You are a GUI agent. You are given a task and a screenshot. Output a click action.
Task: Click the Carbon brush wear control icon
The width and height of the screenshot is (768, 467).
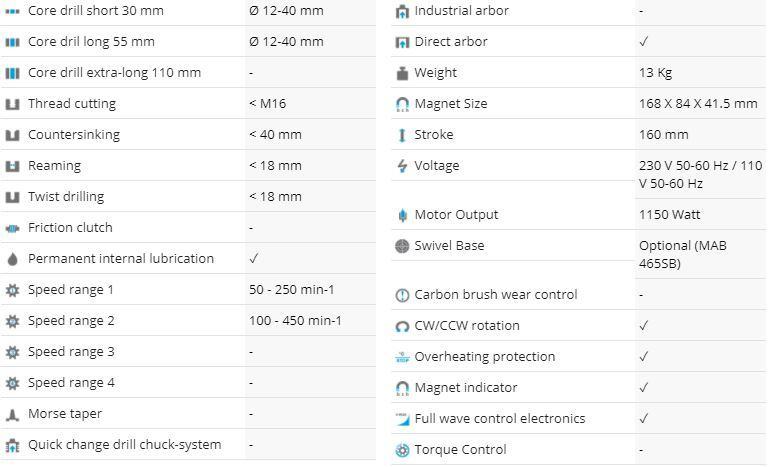pos(402,295)
